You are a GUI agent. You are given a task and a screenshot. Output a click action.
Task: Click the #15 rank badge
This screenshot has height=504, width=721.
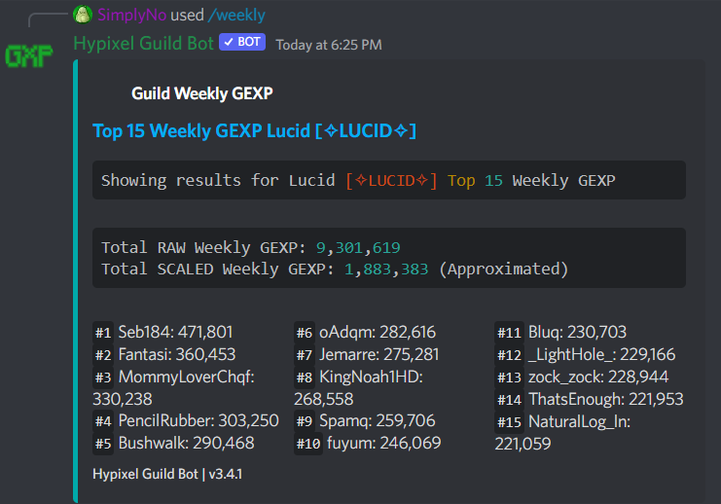(509, 422)
